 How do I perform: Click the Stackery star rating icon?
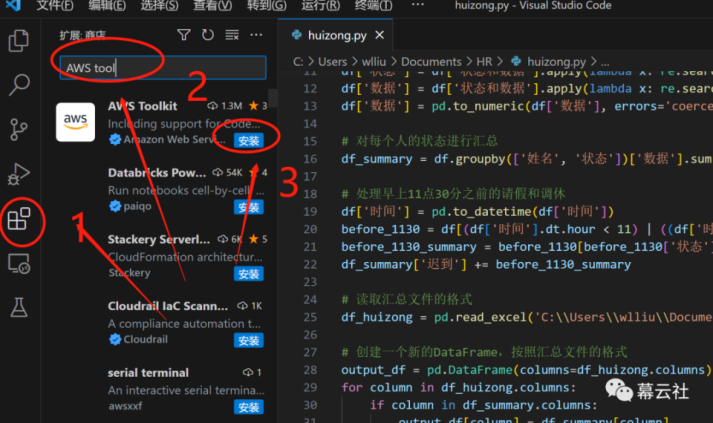pyautogui.click(x=254, y=239)
